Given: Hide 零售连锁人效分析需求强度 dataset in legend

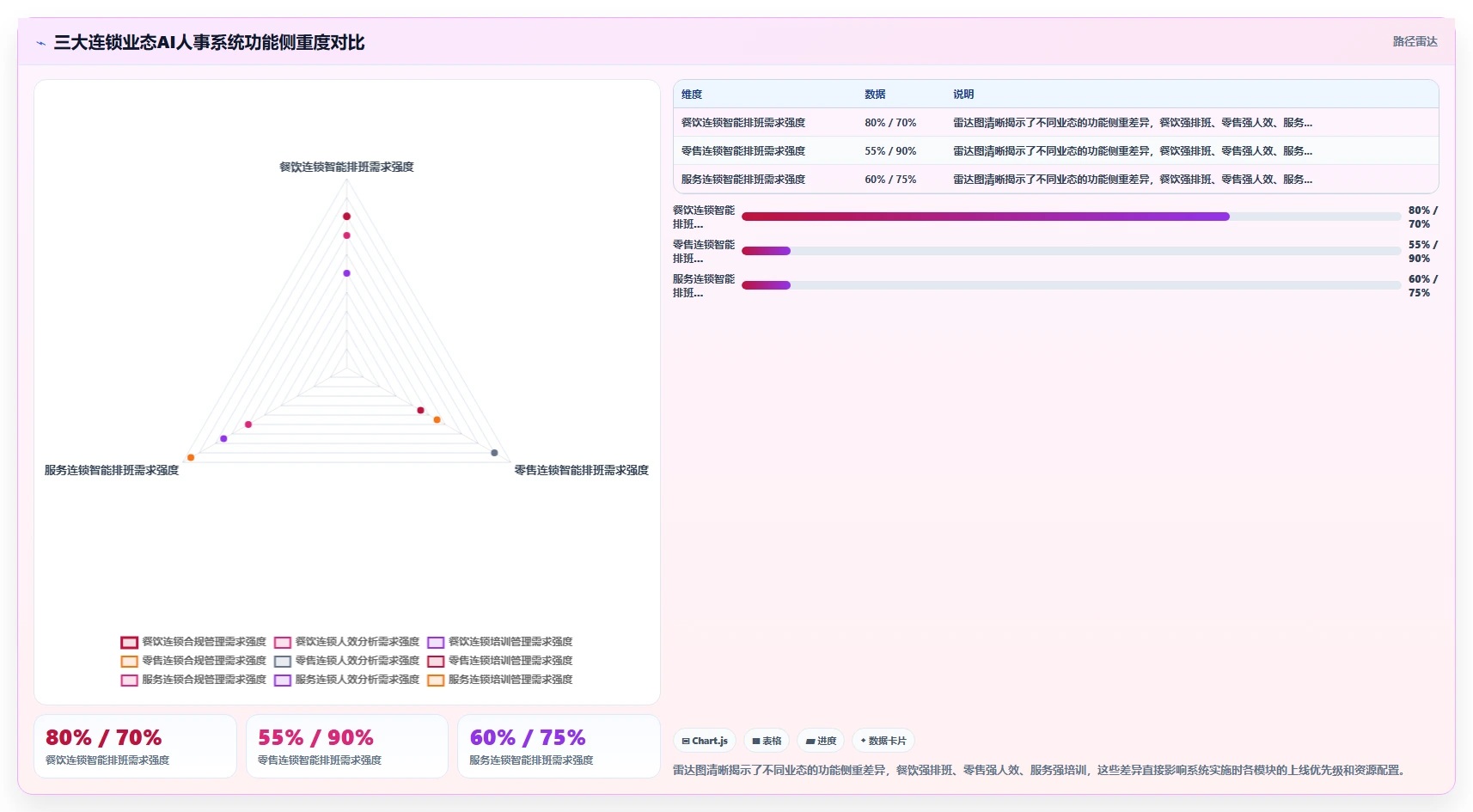Looking at the screenshot, I should point(347,661).
